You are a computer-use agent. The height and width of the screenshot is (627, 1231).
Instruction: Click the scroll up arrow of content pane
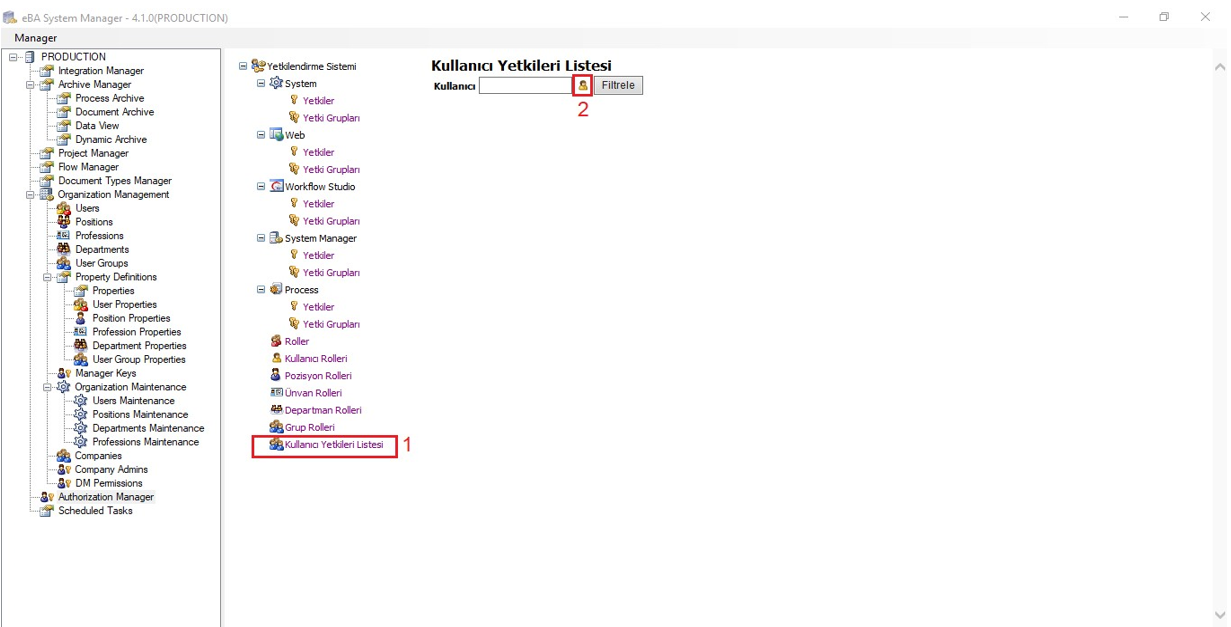(x=1219, y=67)
